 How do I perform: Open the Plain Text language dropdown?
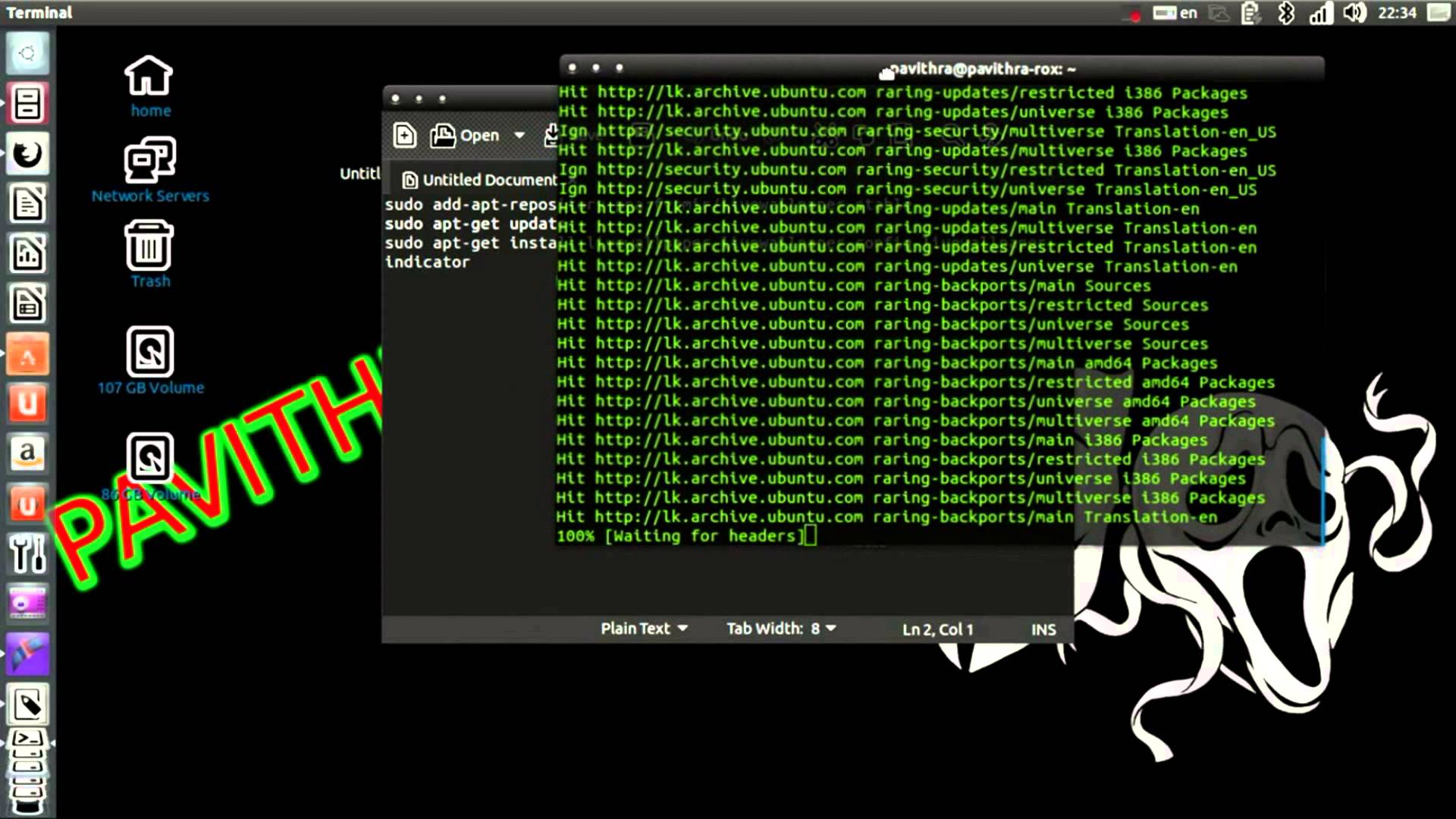[644, 629]
